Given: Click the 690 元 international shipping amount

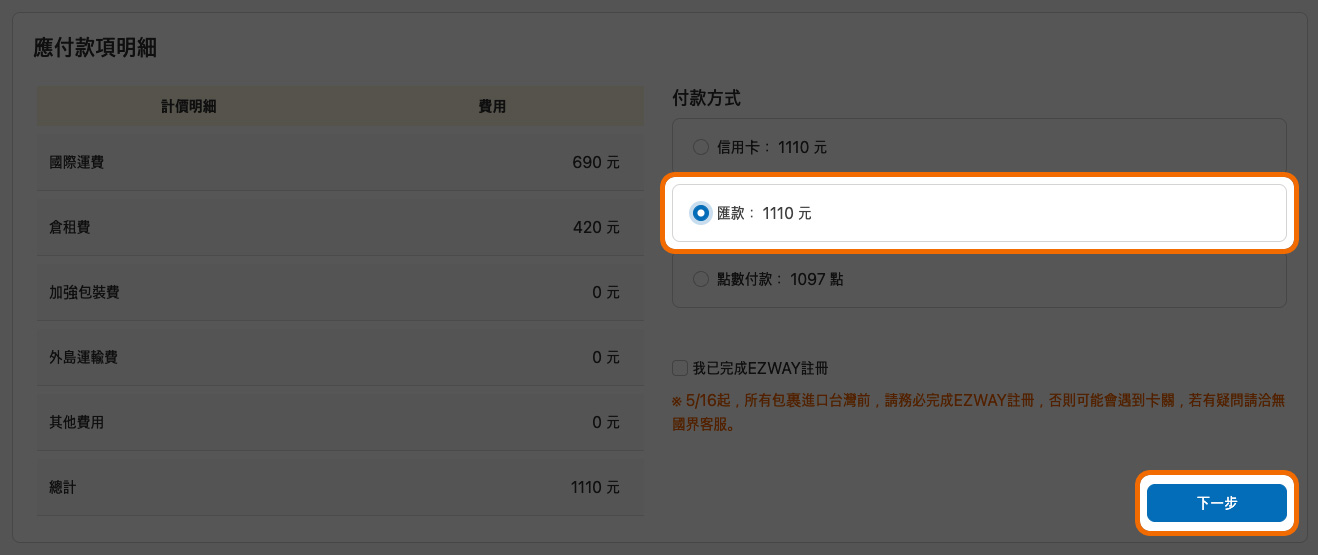Looking at the screenshot, I should [x=596, y=162].
